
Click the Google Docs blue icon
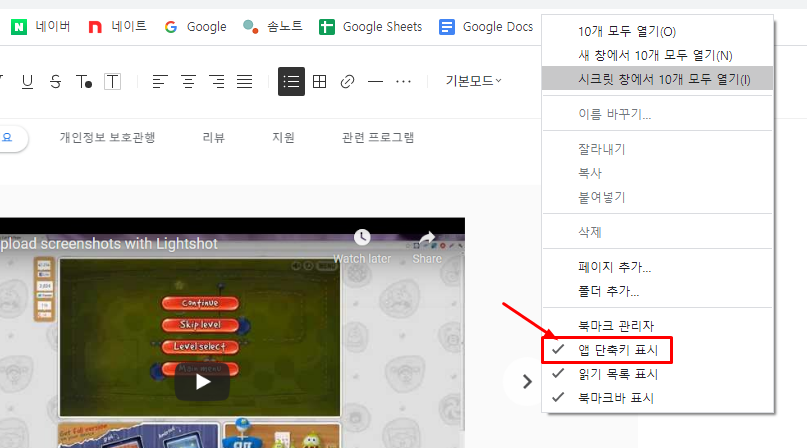(x=447, y=27)
